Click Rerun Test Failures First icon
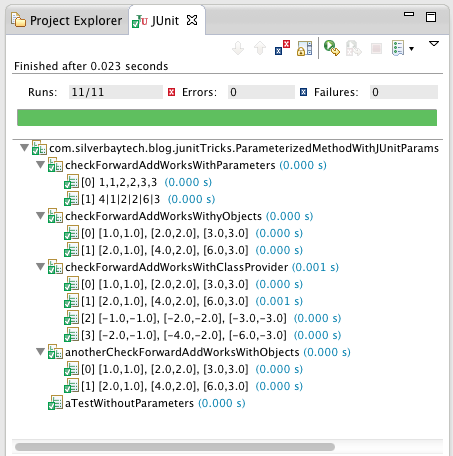This screenshot has height=456, width=453. [x=353, y=48]
